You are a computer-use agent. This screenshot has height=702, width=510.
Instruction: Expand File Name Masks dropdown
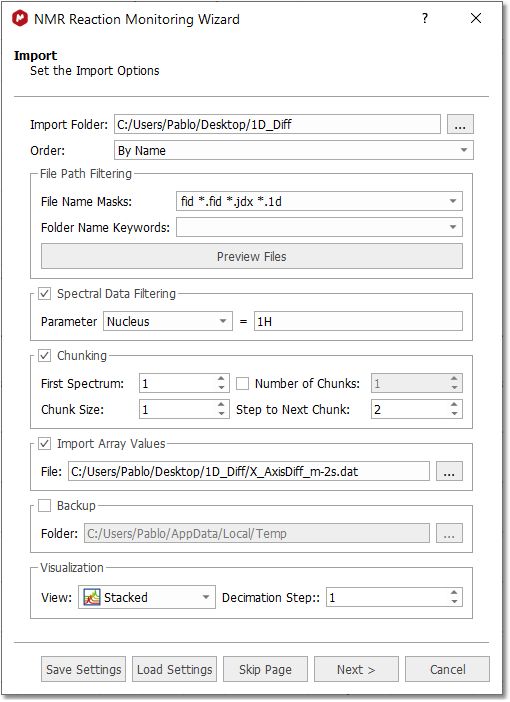[453, 201]
